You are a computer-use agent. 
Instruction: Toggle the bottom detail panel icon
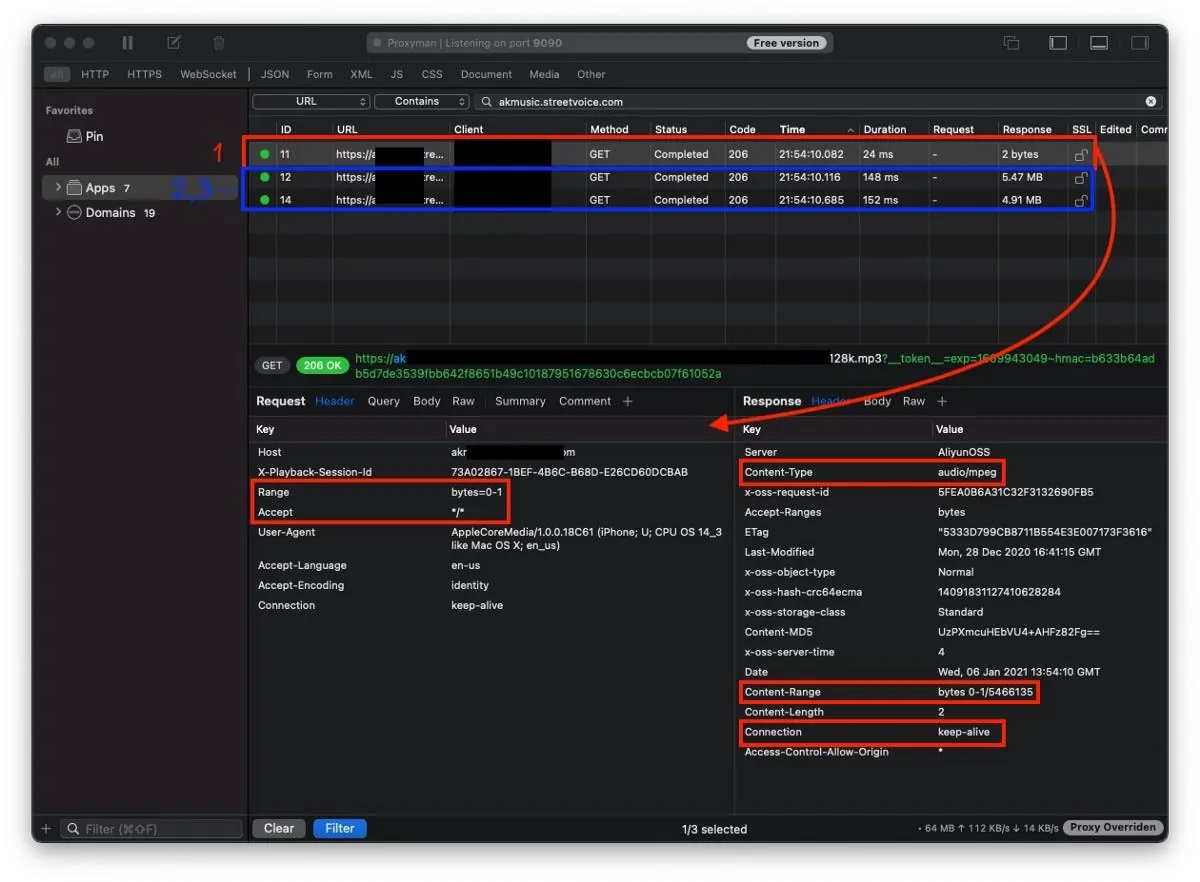click(x=1099, y=43)
